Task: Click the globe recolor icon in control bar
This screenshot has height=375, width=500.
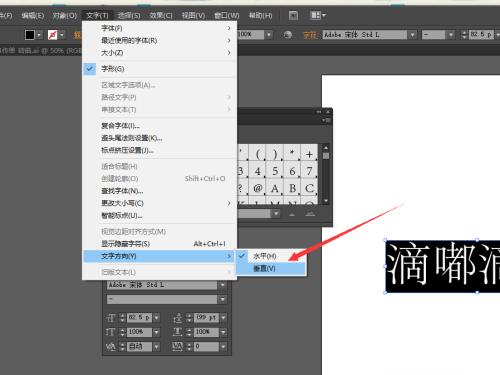Action: [288, 35]
